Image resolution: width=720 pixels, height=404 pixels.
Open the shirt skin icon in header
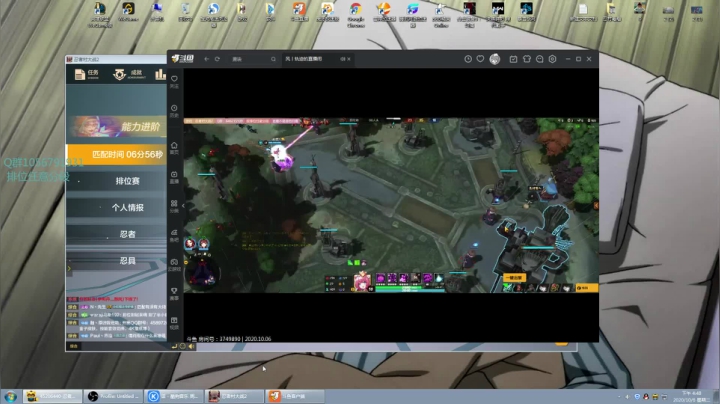point(527,59)
